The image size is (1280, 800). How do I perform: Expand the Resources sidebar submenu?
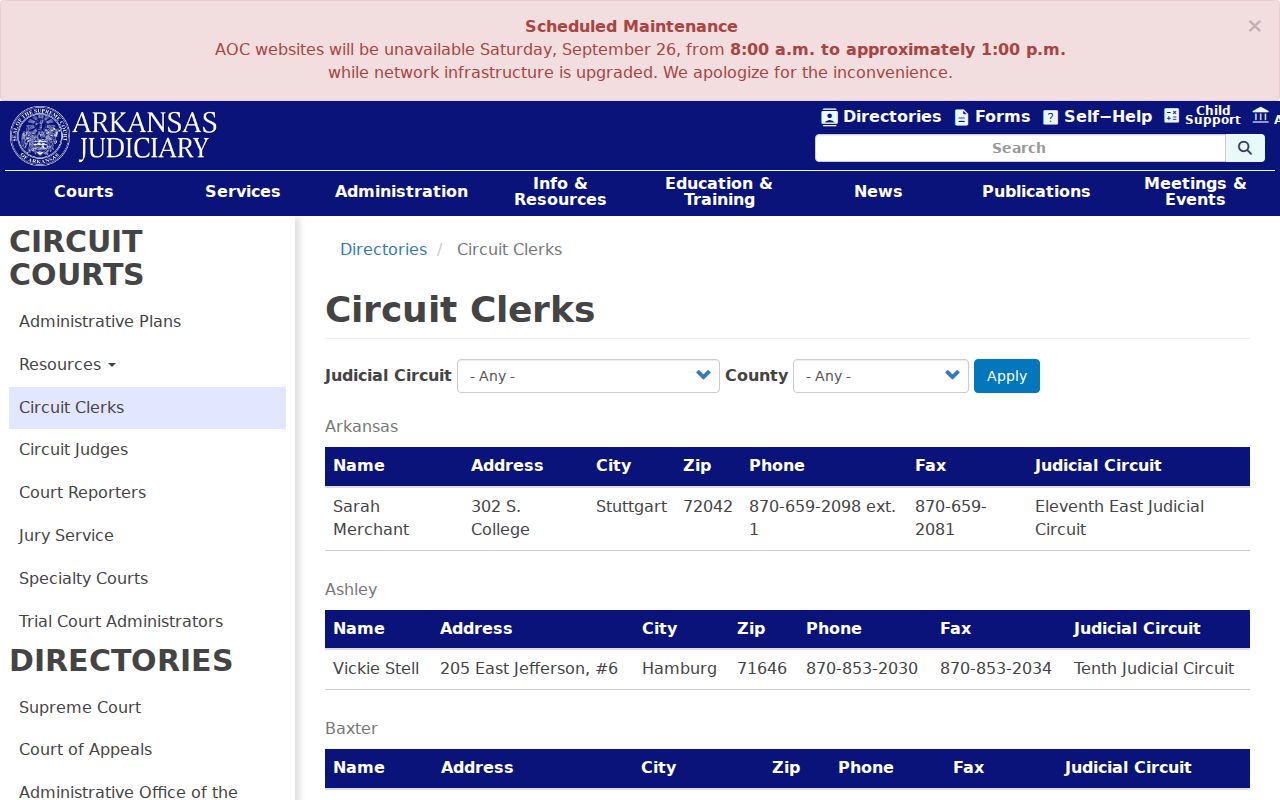67,364
